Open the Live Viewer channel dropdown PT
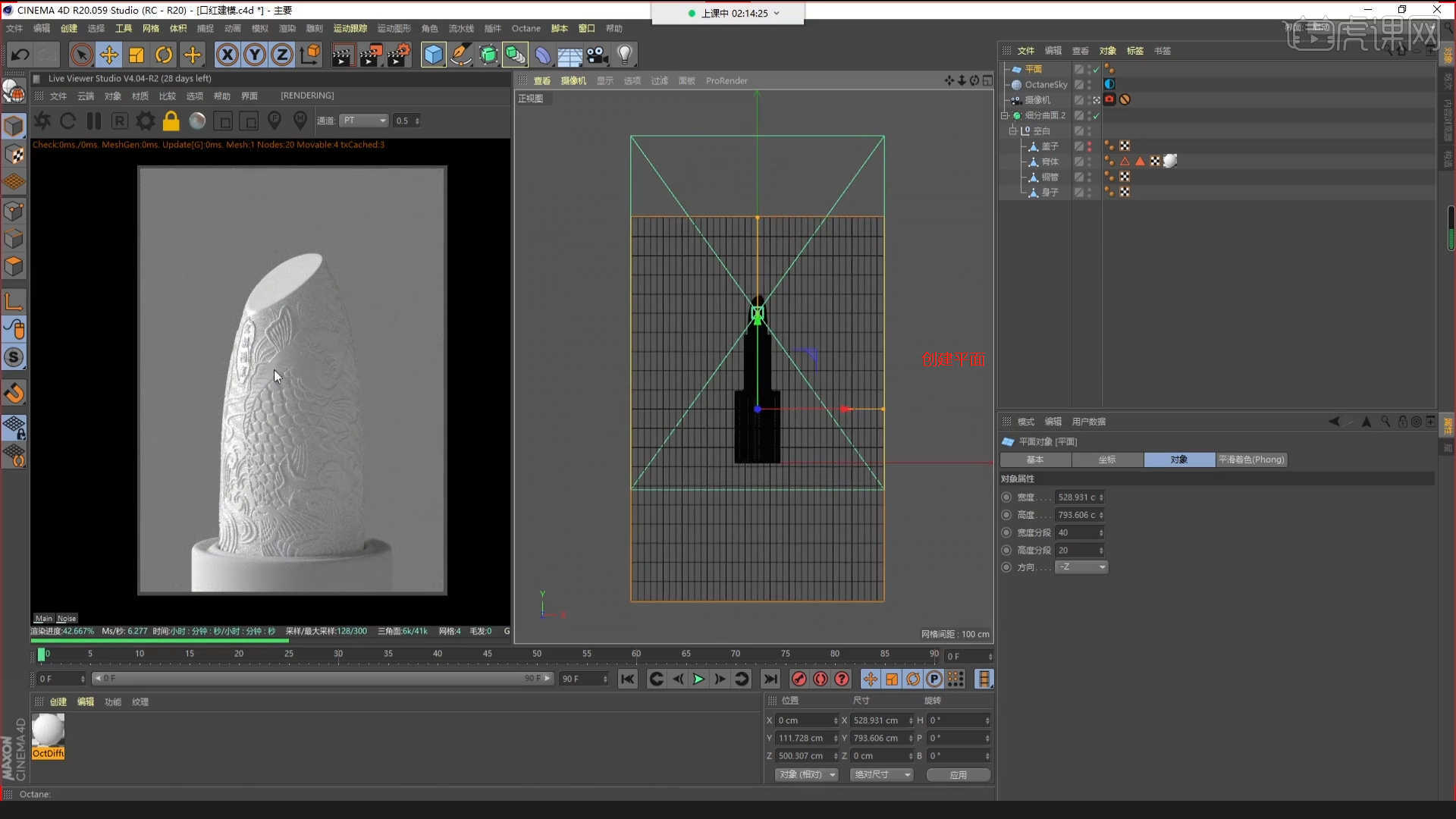The height and width of the screenshot is (819, 1456). pos(364,121)
